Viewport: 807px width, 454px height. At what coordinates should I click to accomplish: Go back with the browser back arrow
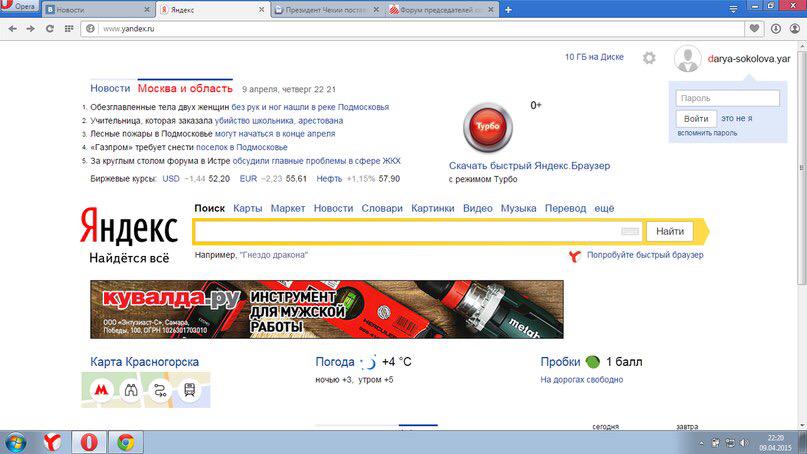pos(12,29)
